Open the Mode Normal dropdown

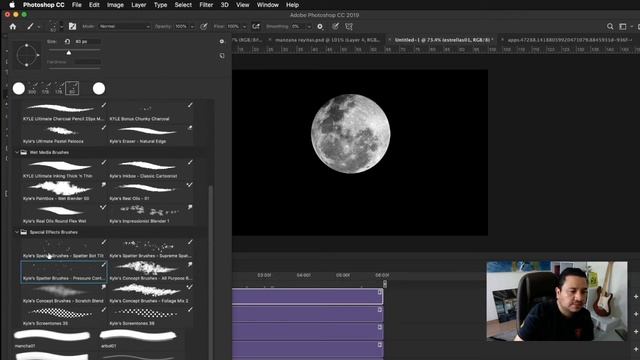(x=124, y=27)
